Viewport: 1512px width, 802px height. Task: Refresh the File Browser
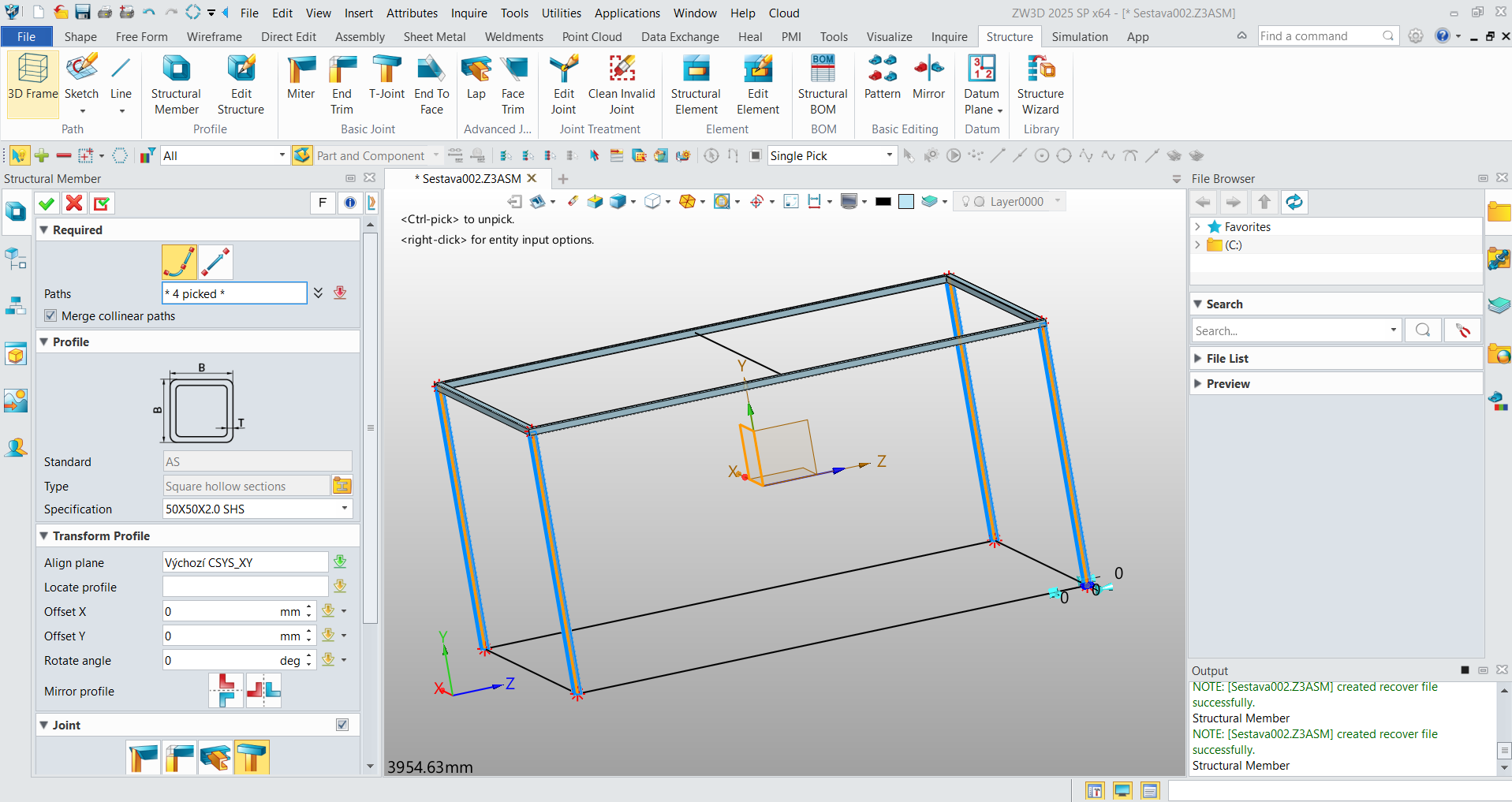tap(1294, 203)
